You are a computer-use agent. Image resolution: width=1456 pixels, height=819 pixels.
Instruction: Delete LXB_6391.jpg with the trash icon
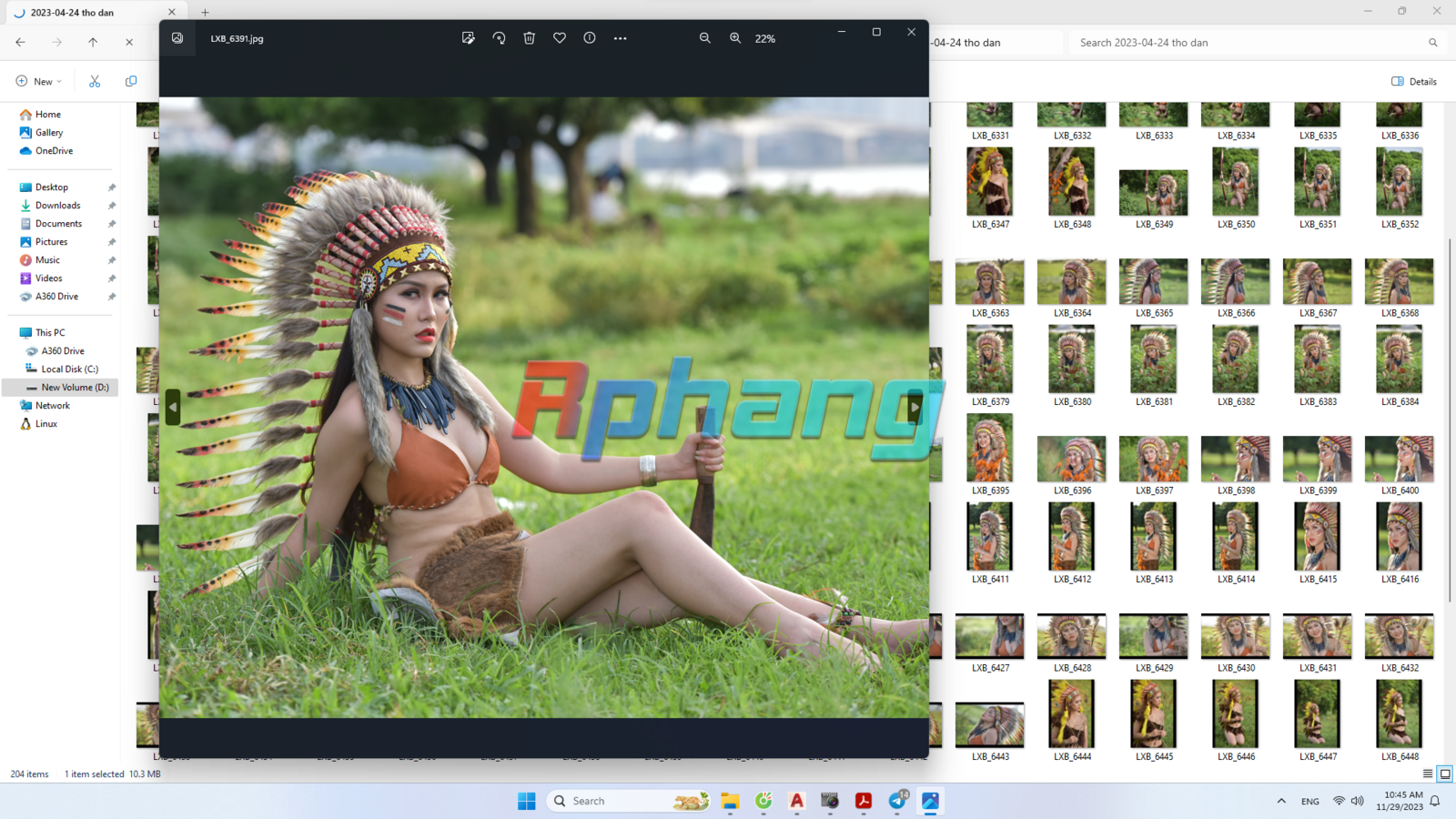[529, 38]
